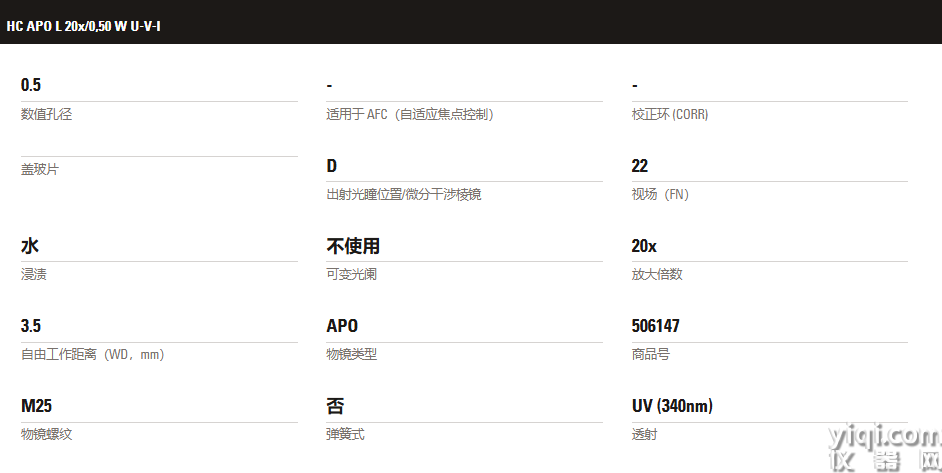Click the 数值孔径 label
The image size is (942, 473).
pos(46,114)
